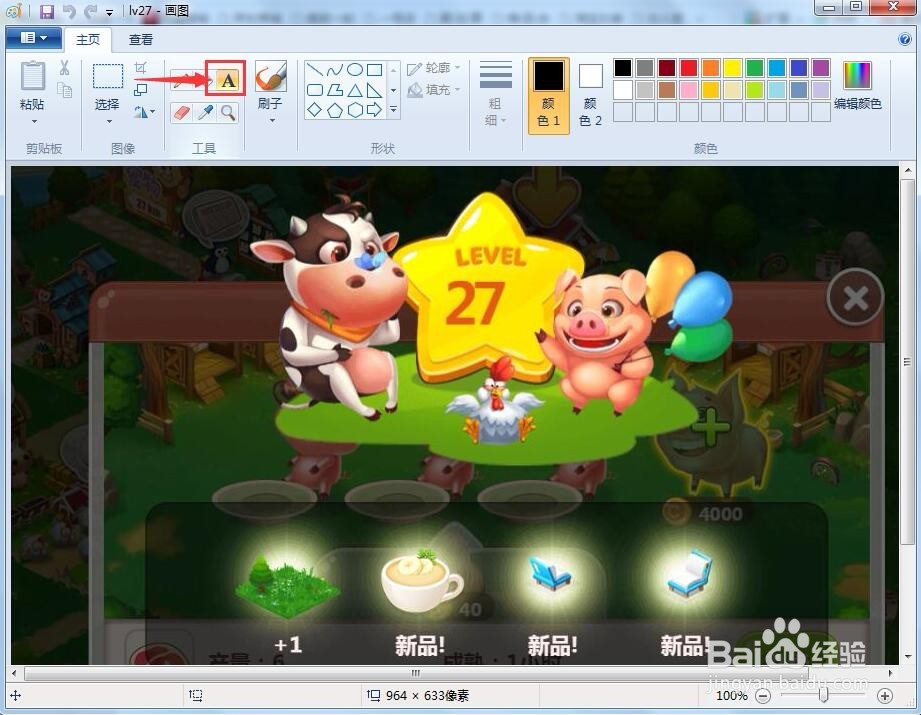921x715 pixels.
Task: Activate 颜色 1 color slot
Action: [549, 96]
